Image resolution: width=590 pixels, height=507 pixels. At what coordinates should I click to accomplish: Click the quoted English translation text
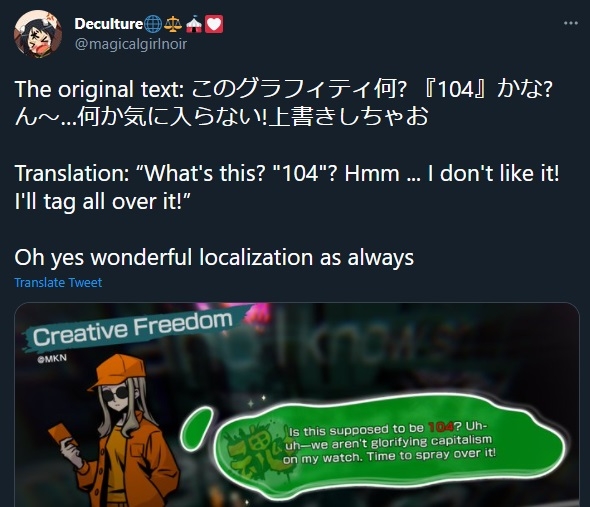287,187
